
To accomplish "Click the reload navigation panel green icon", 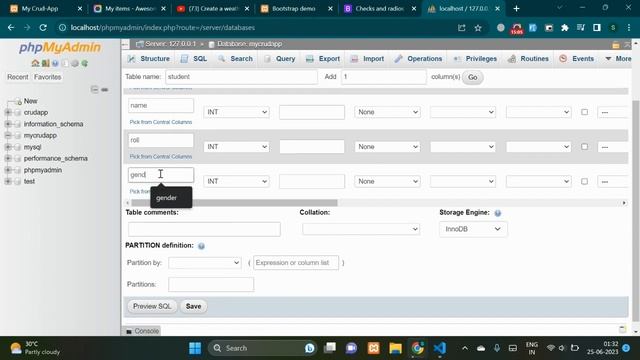I will tap(85, 63).
